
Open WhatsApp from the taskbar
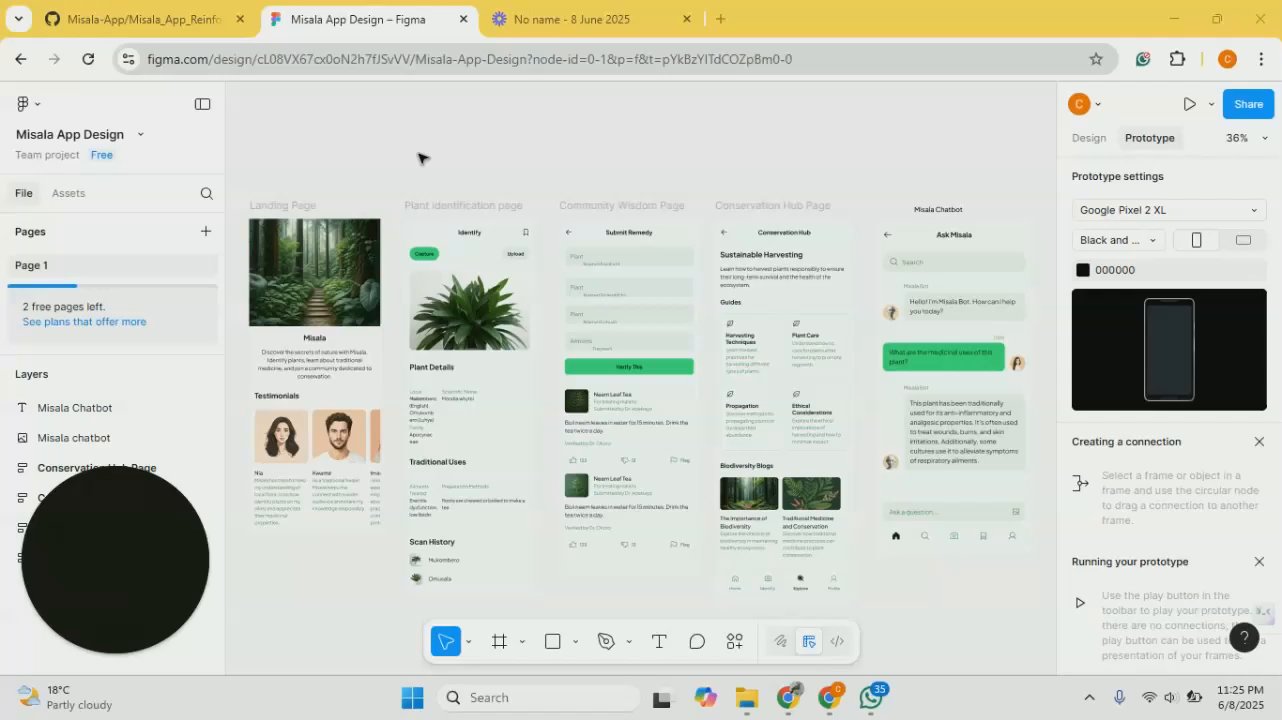click(x=871, y=697)
